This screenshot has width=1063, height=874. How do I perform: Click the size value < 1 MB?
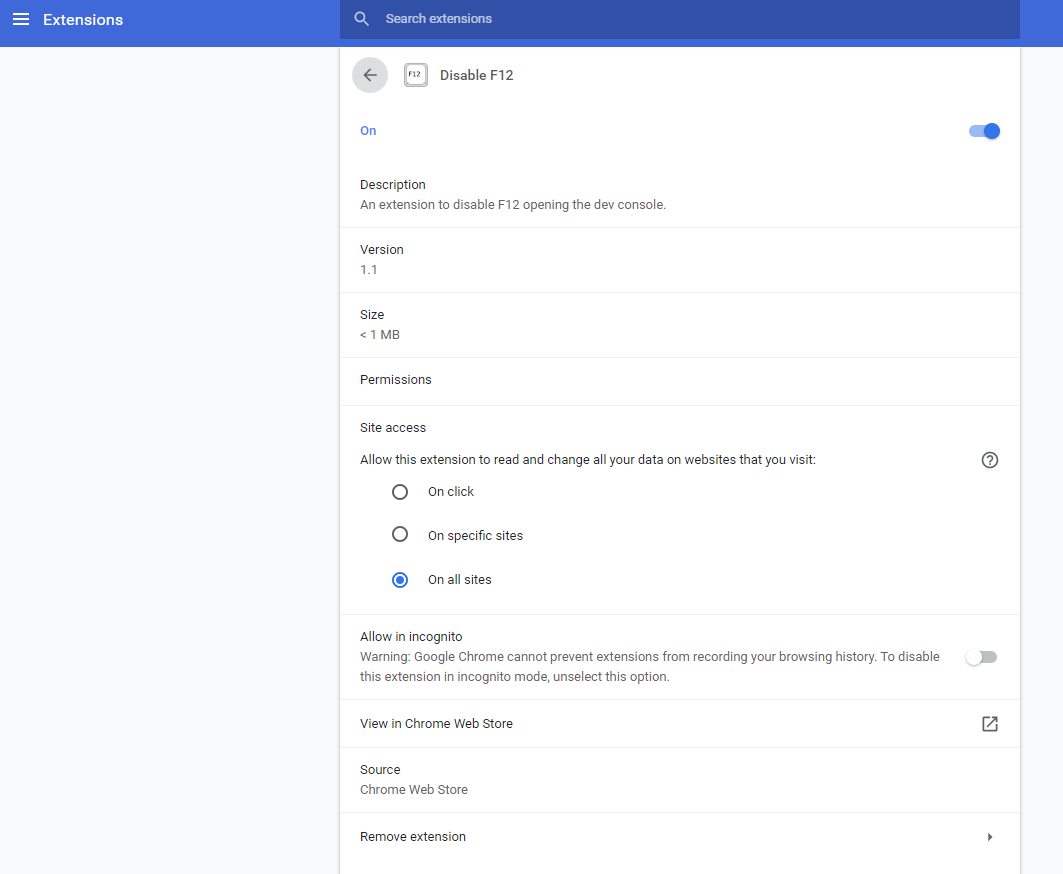379,335
